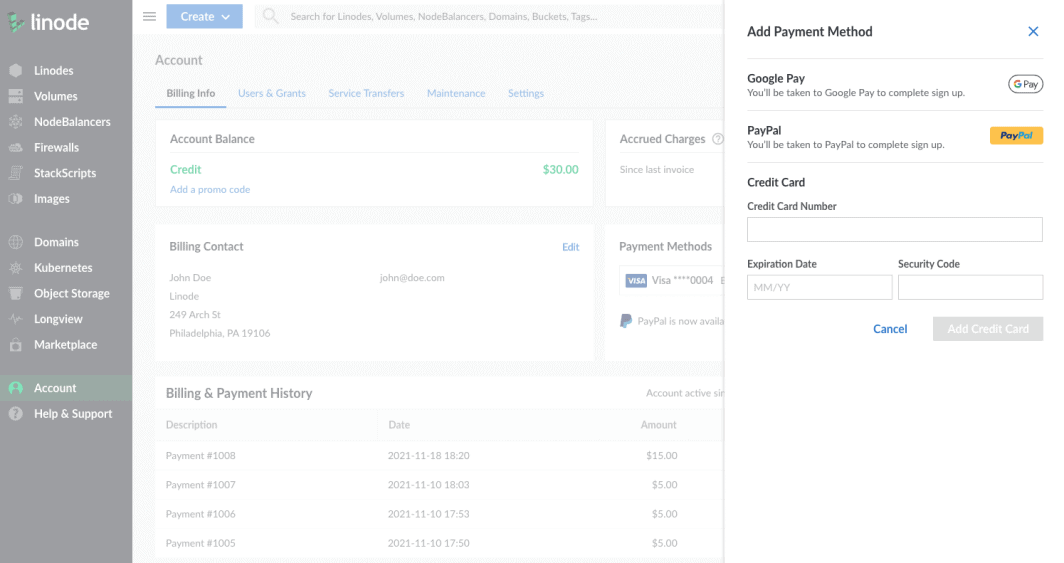This screenshot has width=1064, height=563.
Task: Select the NodeBalancers icon
Action: point(15,122)
